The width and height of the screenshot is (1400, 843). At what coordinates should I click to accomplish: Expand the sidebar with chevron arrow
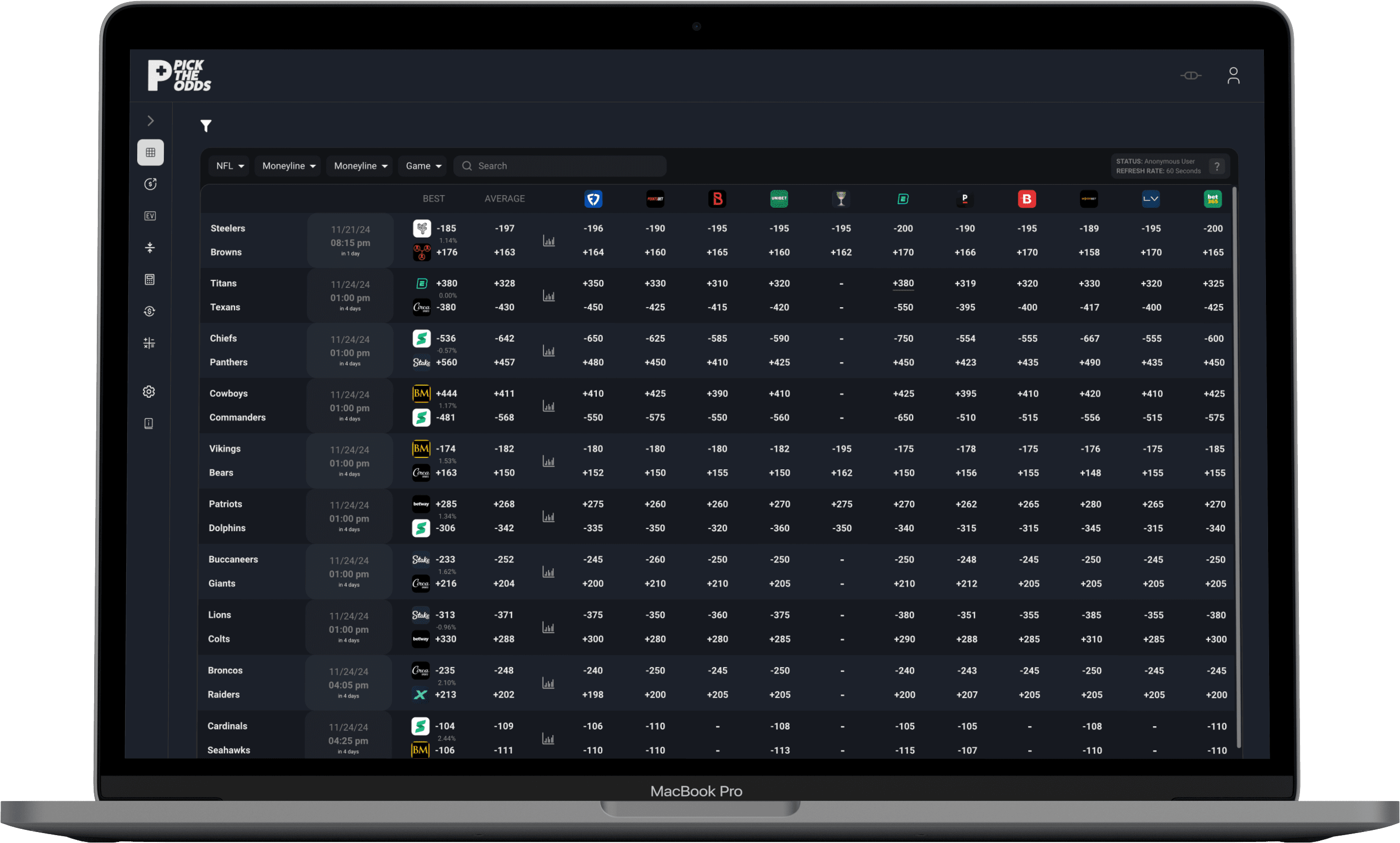(x=151, y=120)
